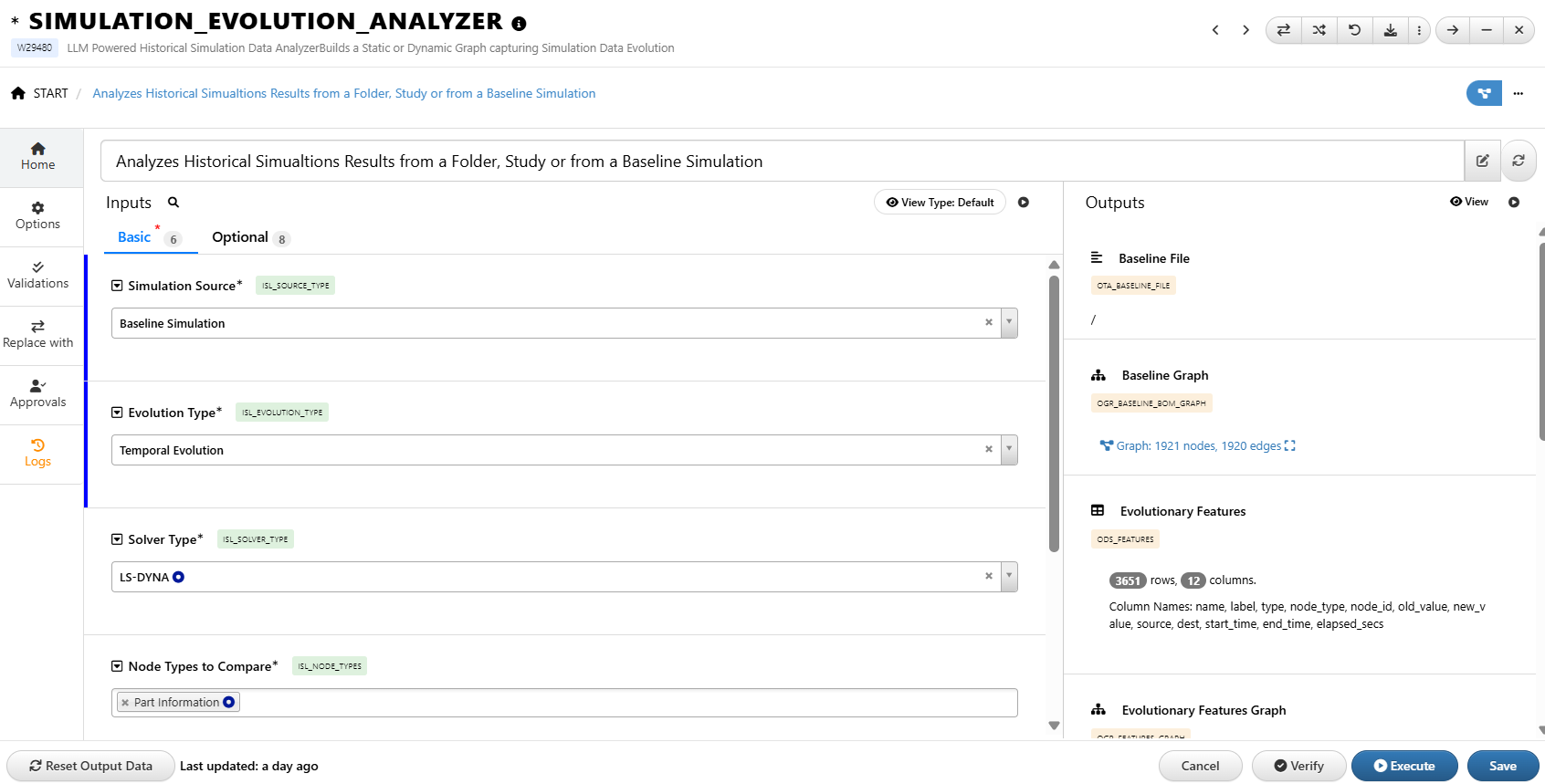Collapse the Evolution Type section
1545x784 pixels.
pos(117,413)
